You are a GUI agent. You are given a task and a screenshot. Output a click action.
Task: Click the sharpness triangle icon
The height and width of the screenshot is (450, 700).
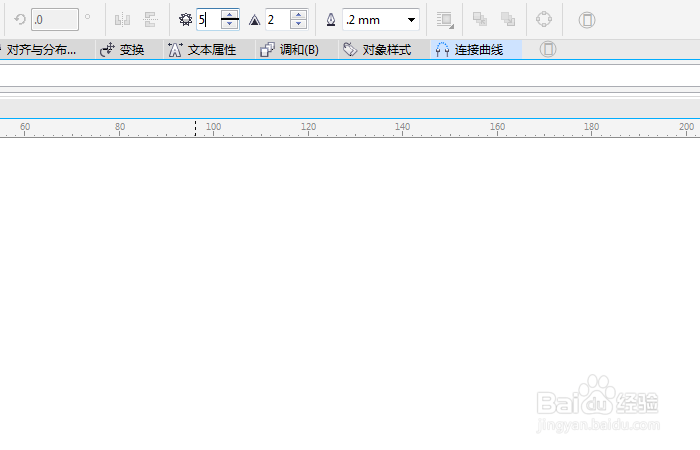point(254,20)
